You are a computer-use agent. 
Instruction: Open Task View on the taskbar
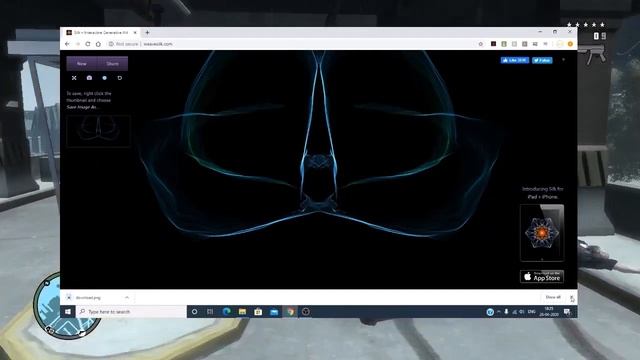(x=210, y=312)
